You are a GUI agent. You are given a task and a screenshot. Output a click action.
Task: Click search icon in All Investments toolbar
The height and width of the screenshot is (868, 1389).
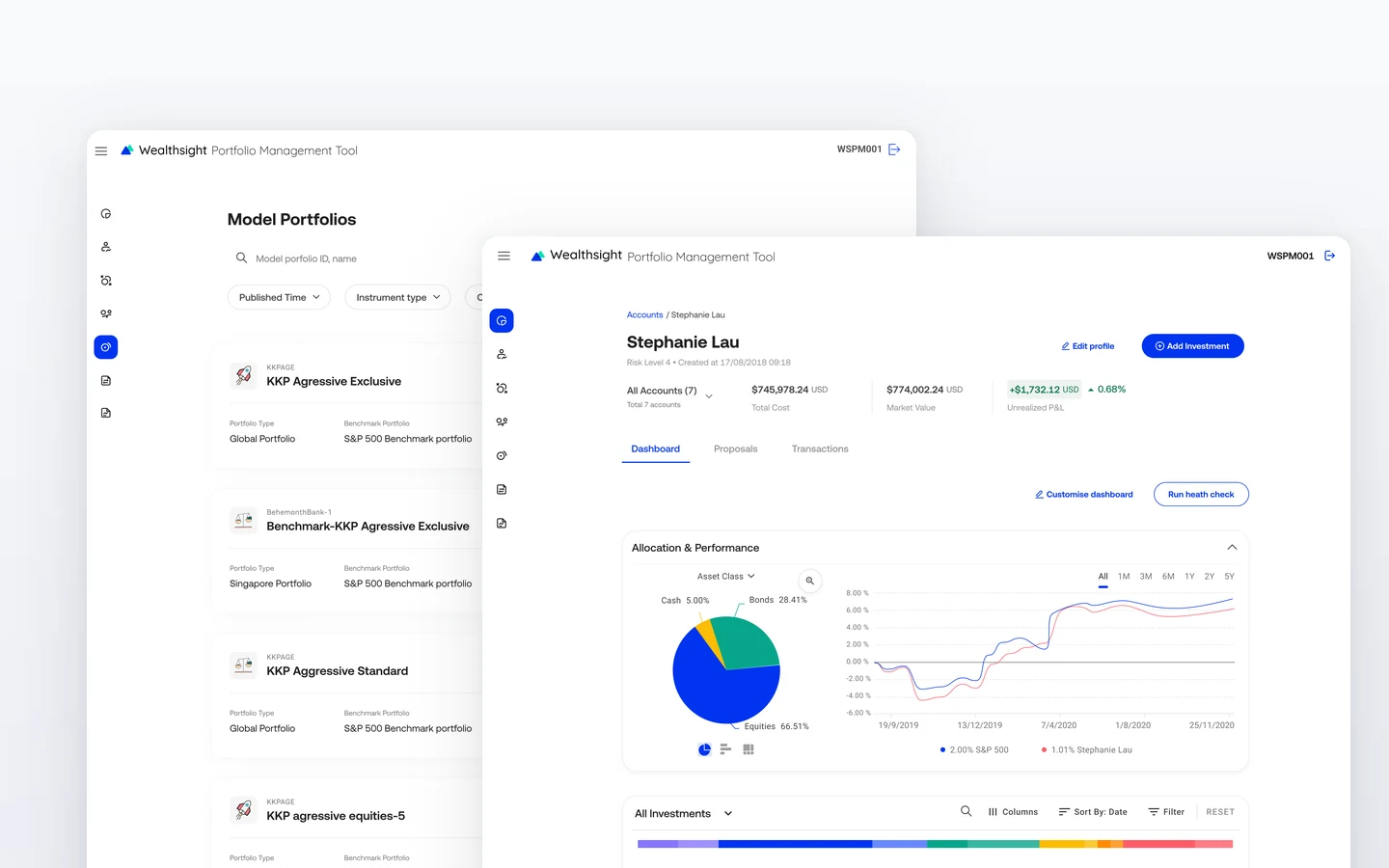coord(966,811)
